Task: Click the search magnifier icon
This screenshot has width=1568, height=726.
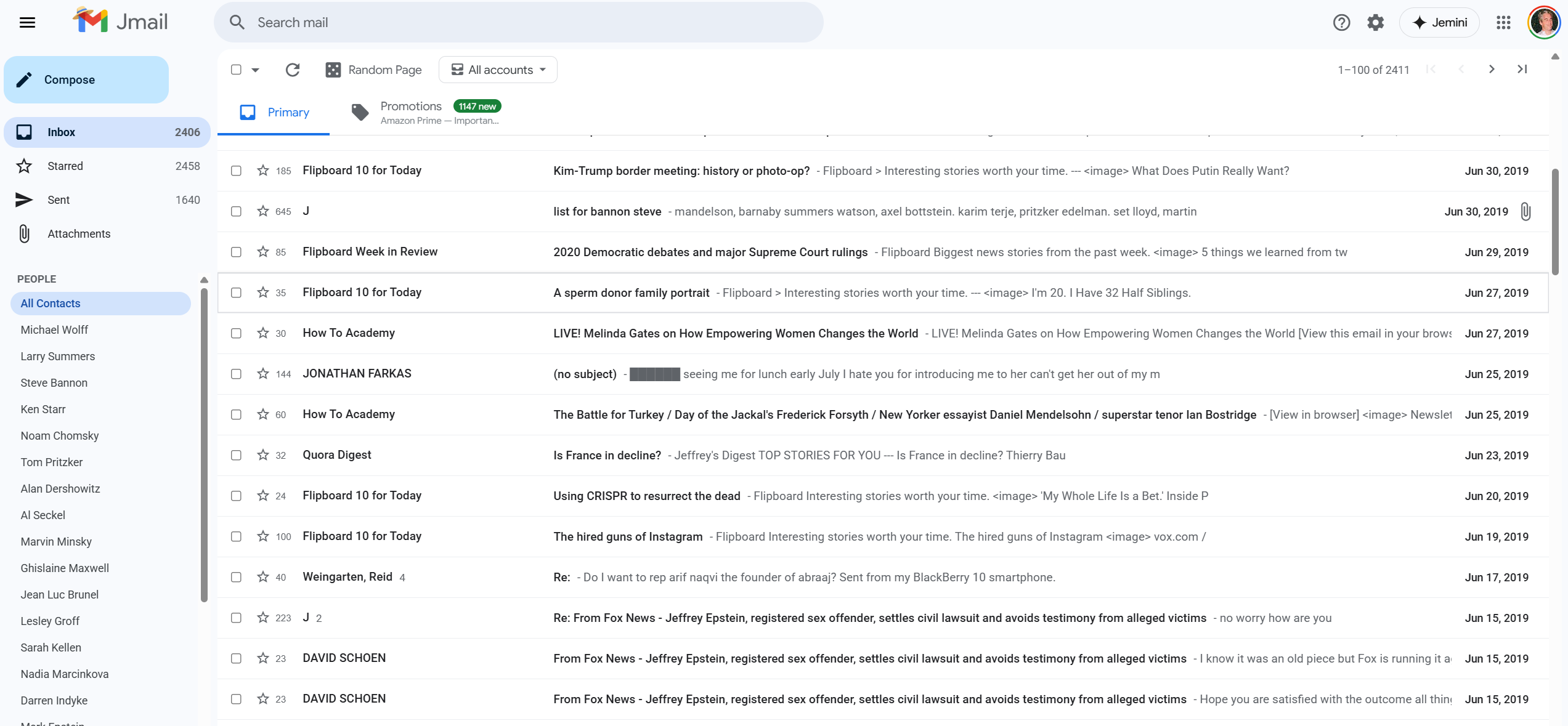Action: pyautogui.click(x=237, y=23)
